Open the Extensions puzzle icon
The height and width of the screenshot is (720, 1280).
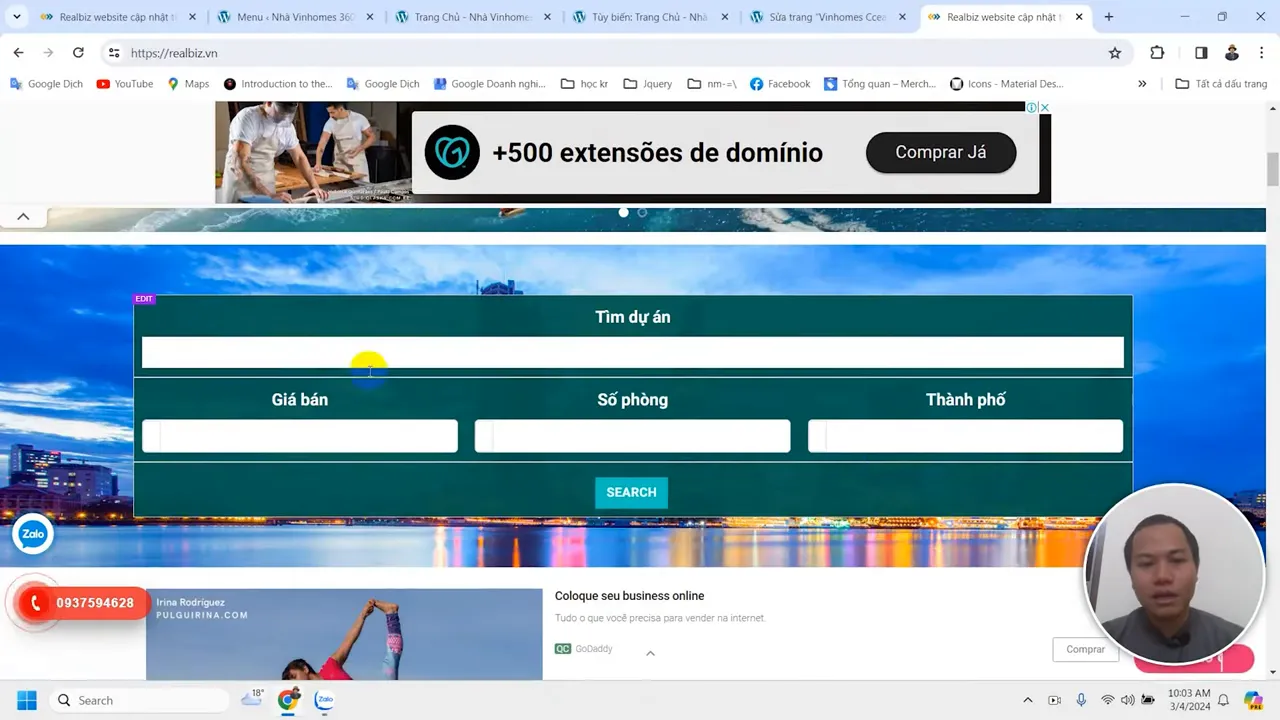click(x=1157, y=53)
